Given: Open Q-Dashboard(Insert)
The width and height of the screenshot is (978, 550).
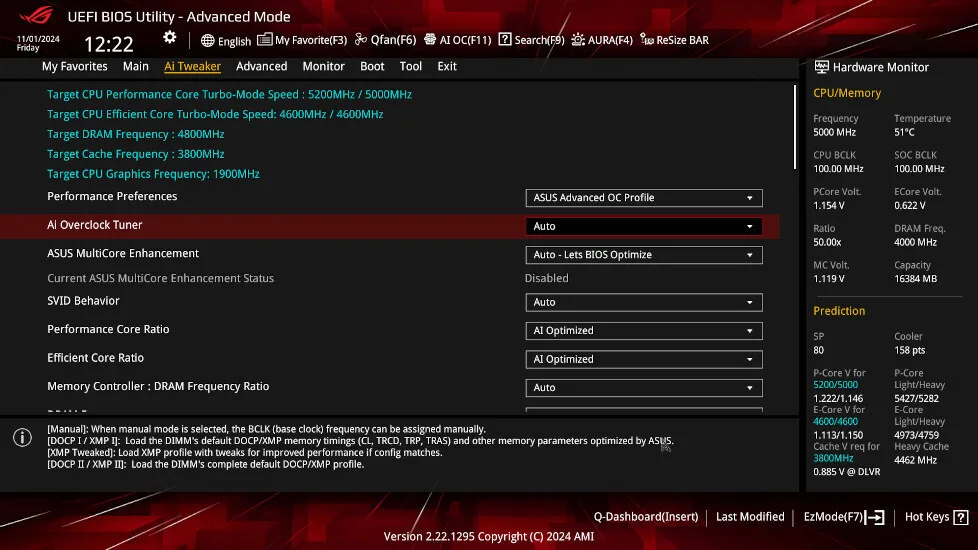Looking at the screenshot, I should click(x=646, y=517).
